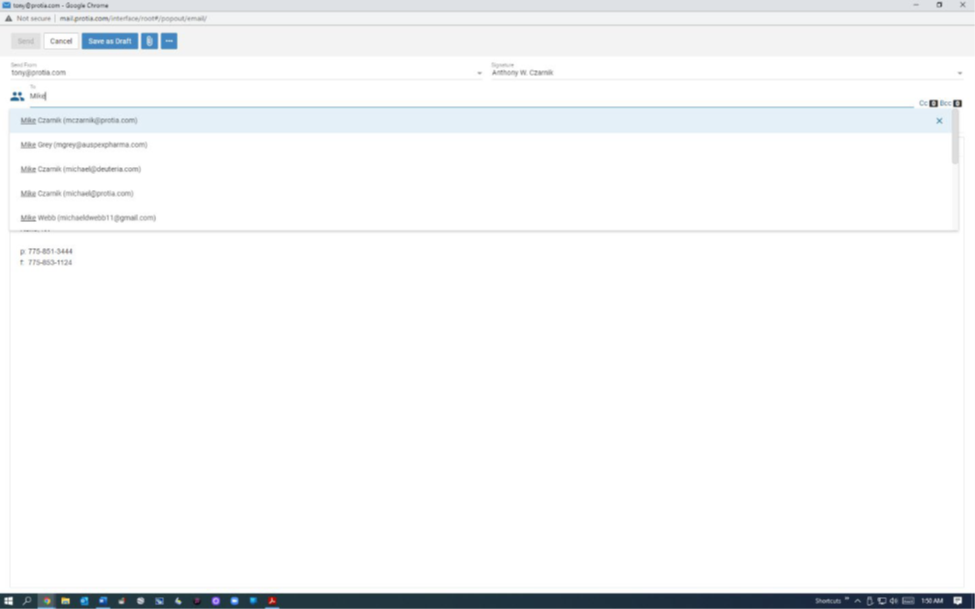Screen dimensions: 975x609
Task: Click the attach file paperclip icon
Action: (149, 41)
